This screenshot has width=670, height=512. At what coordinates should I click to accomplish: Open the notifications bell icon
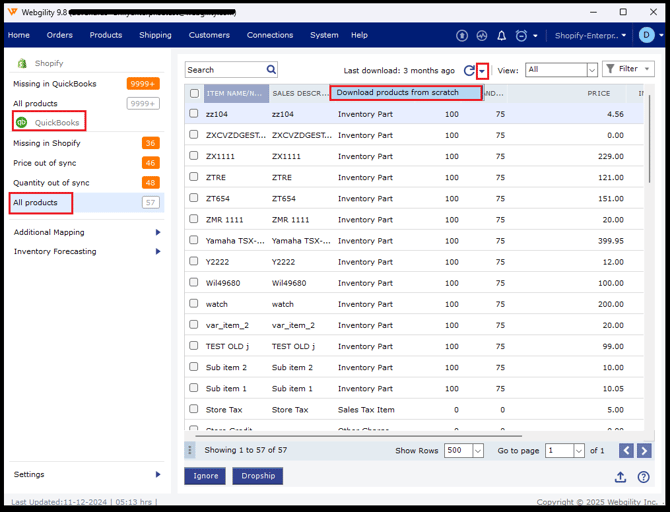click(502, 36)
